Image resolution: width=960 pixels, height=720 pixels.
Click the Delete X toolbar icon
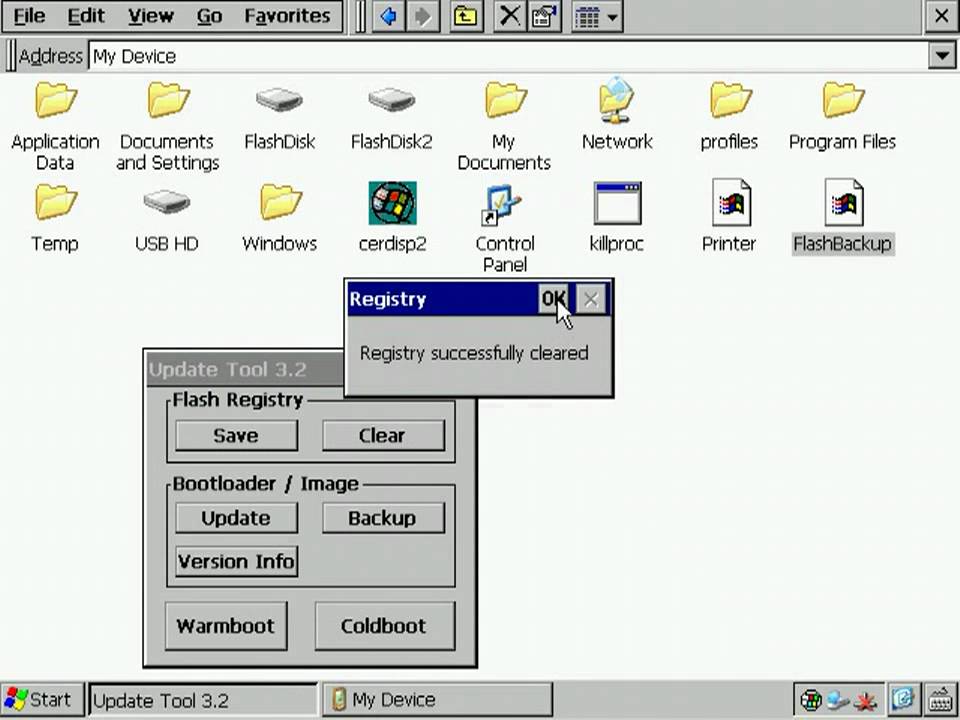click(x=509, y=17)
